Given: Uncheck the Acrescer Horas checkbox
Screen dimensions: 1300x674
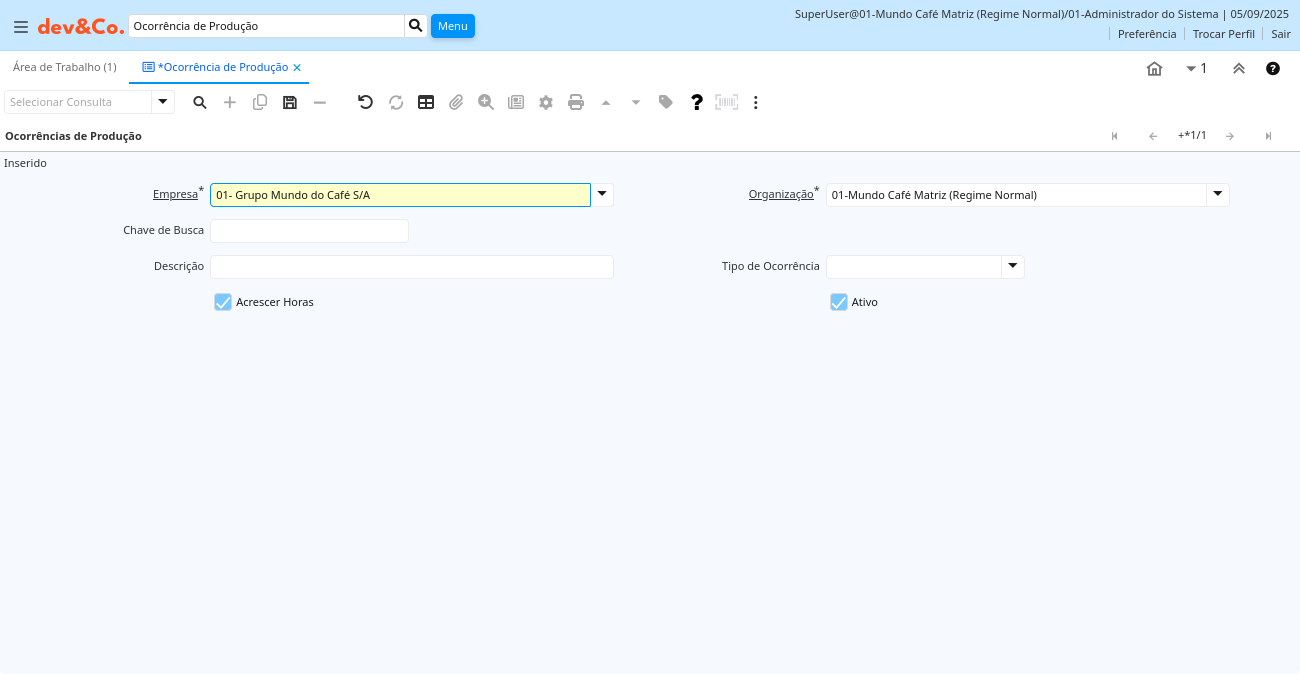Looking at the screenshot, I should click(223, 302).
